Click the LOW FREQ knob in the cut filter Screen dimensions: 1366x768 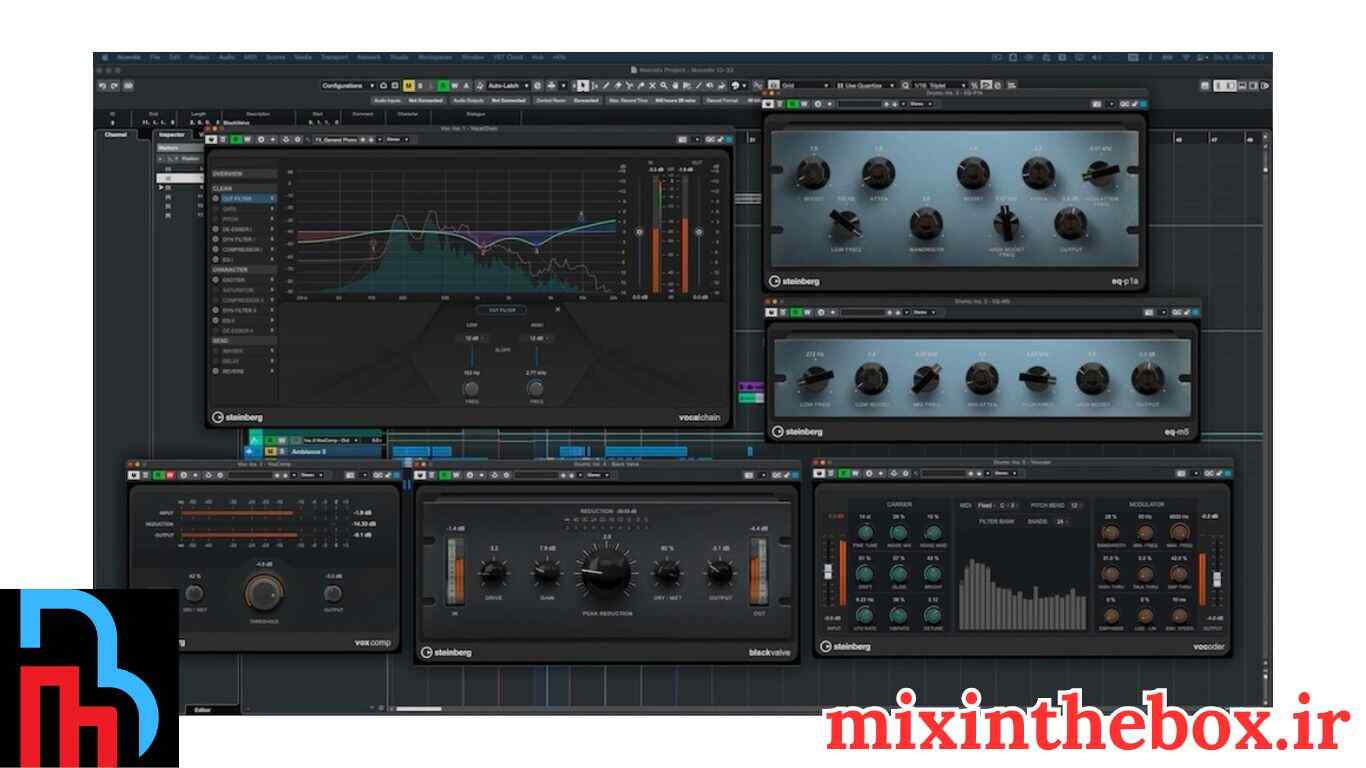[471, 388]
